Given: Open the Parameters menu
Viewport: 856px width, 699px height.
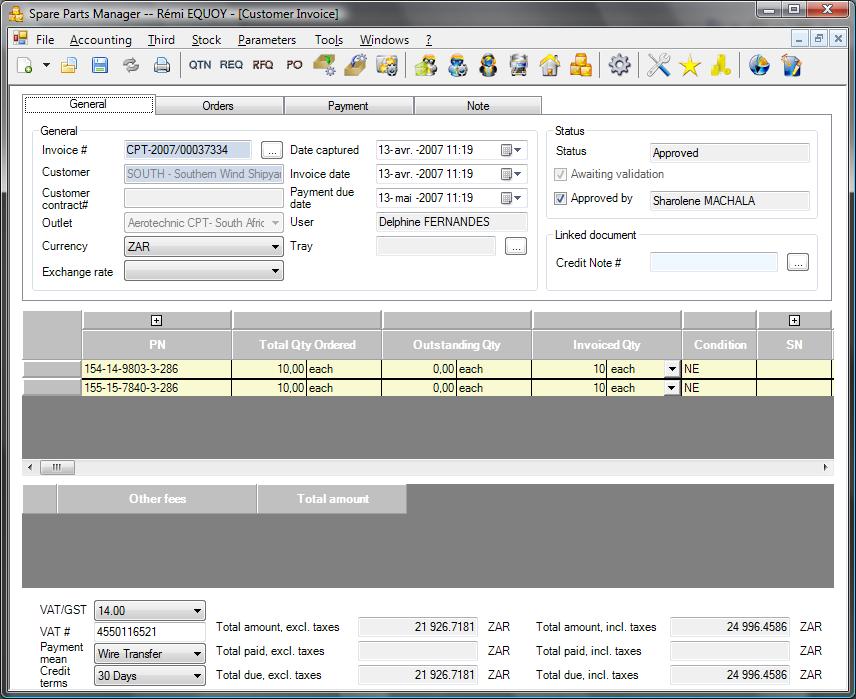Looking at the screenshot, I should pyautogui.click(x=267, y=40).
